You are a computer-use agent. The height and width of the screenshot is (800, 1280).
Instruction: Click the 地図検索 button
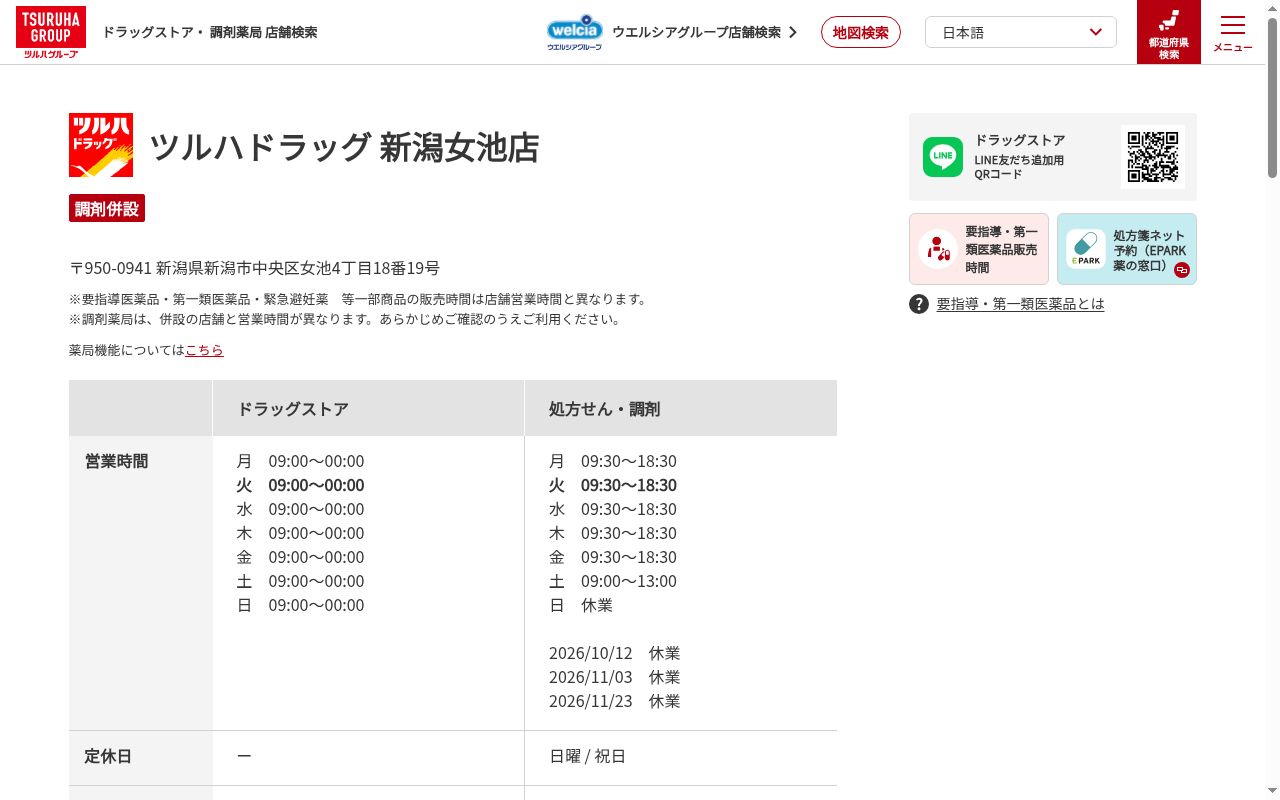[861, 32]
